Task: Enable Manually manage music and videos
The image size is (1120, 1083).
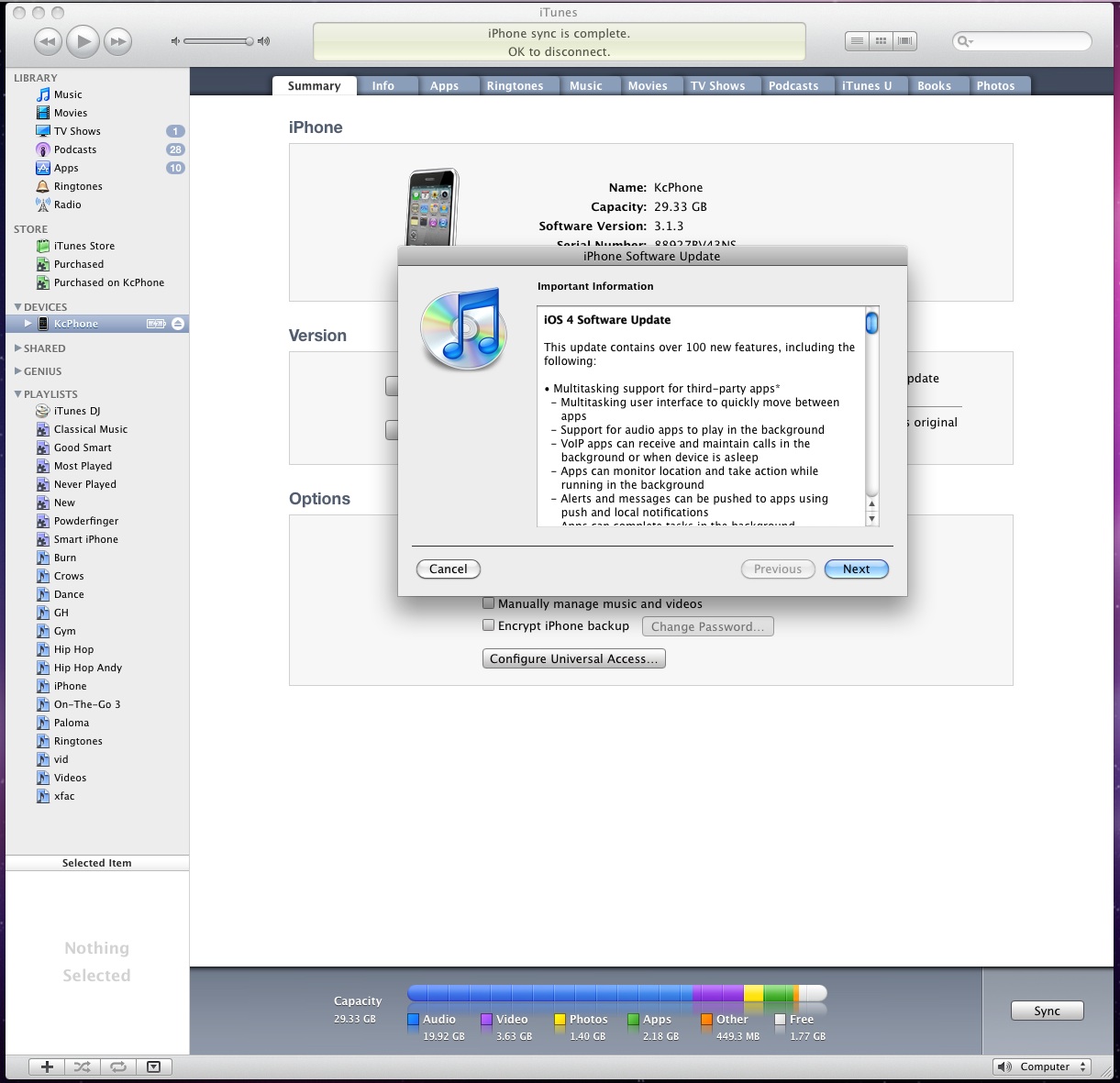Action: click(x=489, y=603)
